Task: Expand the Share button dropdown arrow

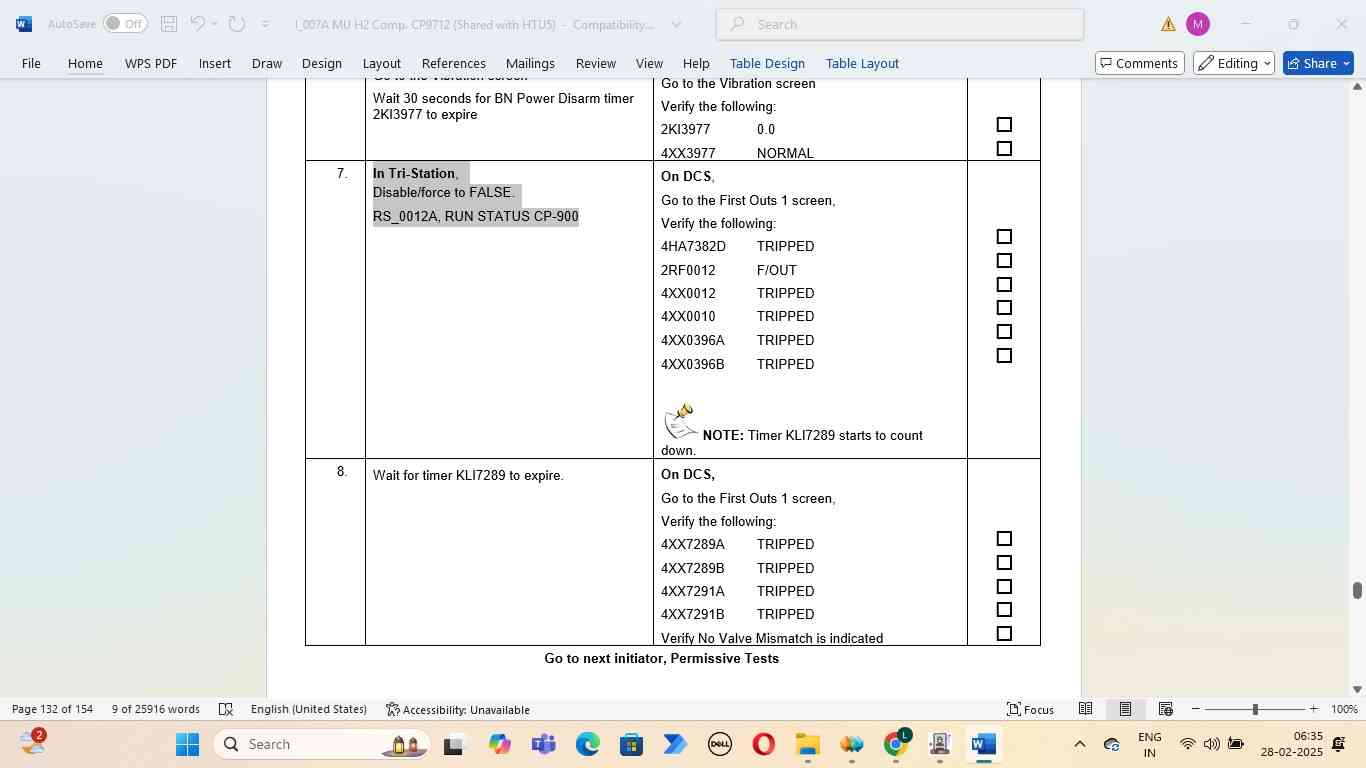Action: 1346,63
